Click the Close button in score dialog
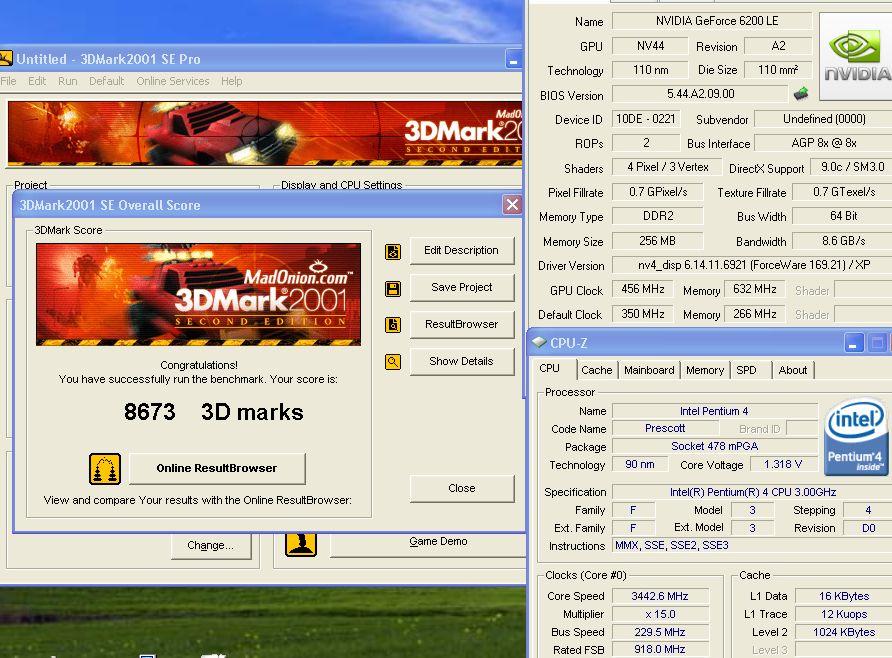This screenshot has height=658, width=892. (x=461, y=488)
